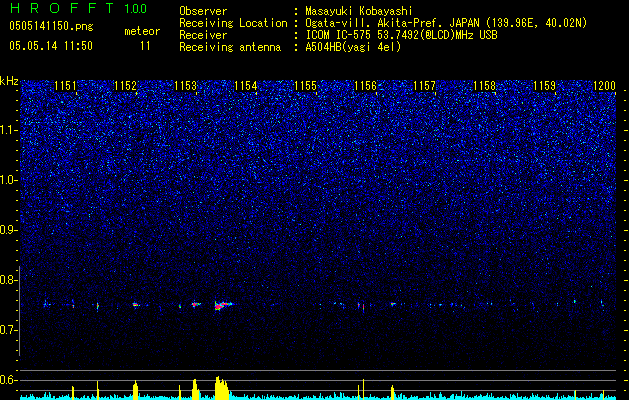Click the gray vertical frequency-range bar on the left axis
Screen dimensions: 629x400
20,311
